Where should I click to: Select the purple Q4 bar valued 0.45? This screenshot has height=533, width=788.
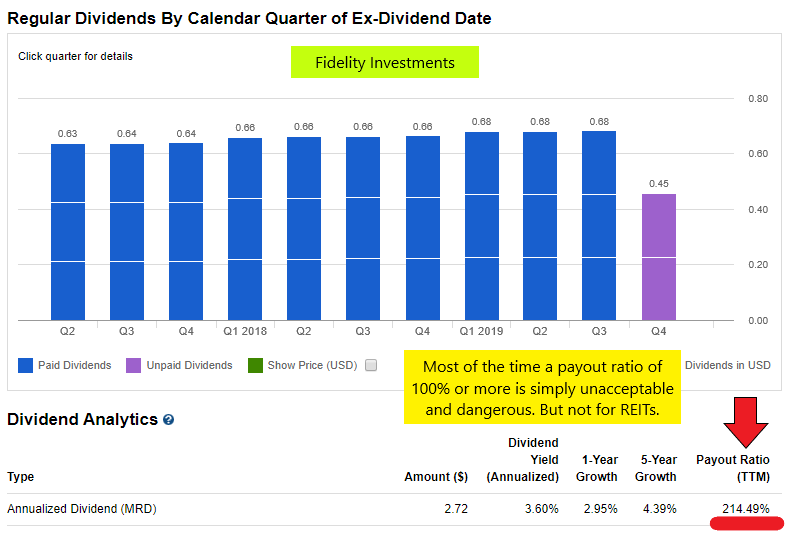[658, 257]
